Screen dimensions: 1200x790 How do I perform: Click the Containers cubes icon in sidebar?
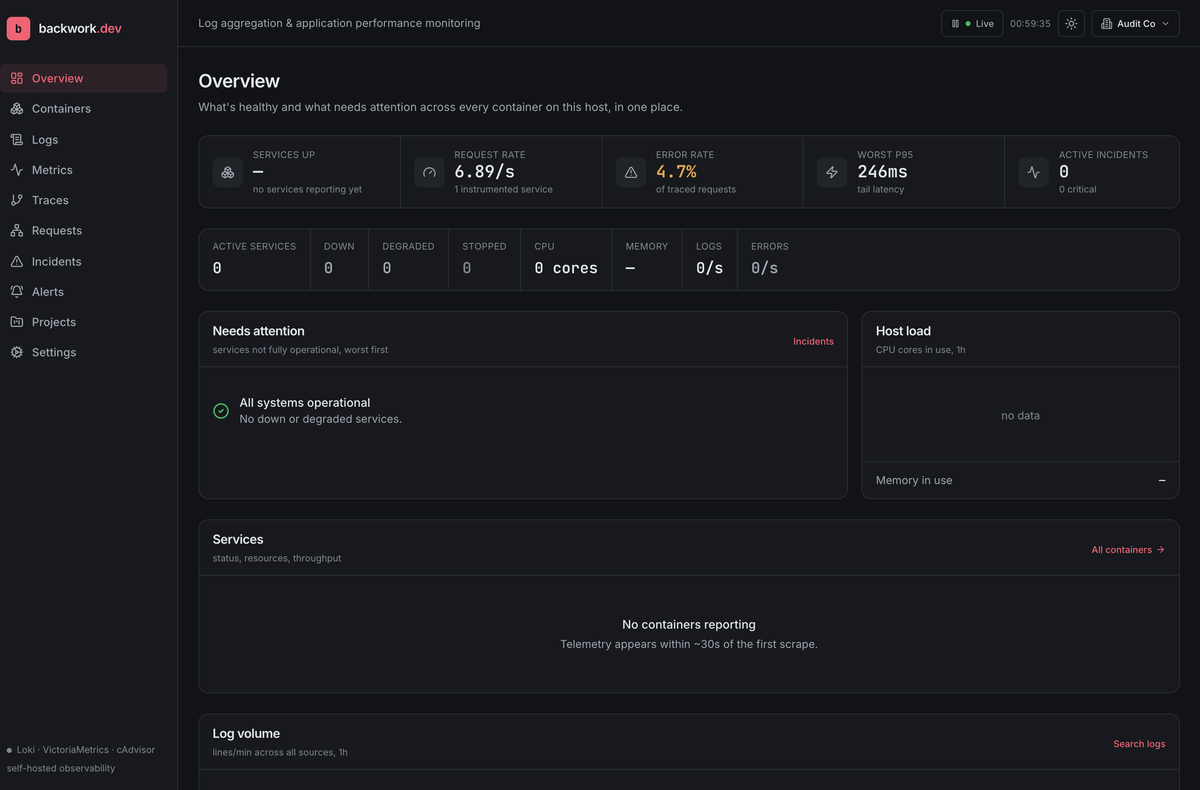coord(17,109)
